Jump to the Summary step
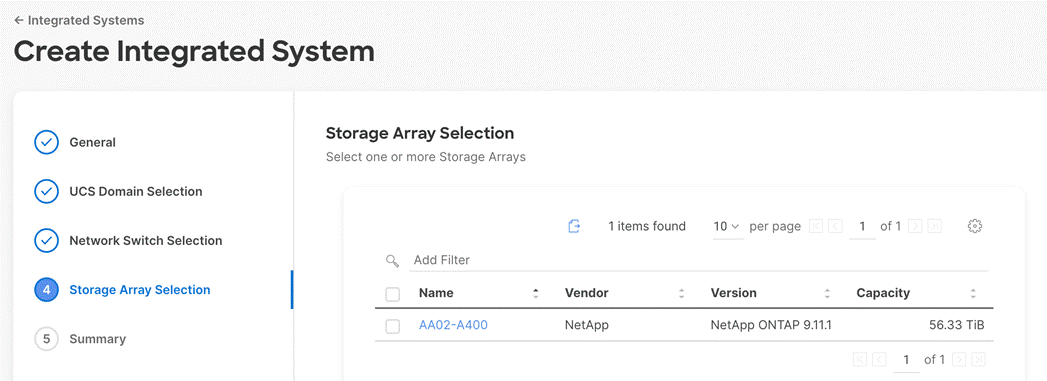This screenshot has height=381, width=1047. 97,339
